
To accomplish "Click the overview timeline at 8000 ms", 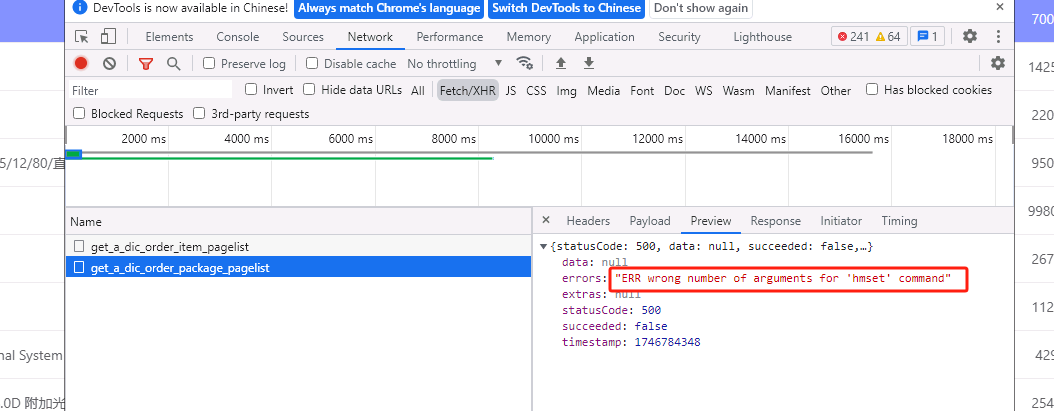I will pos(453,139).
